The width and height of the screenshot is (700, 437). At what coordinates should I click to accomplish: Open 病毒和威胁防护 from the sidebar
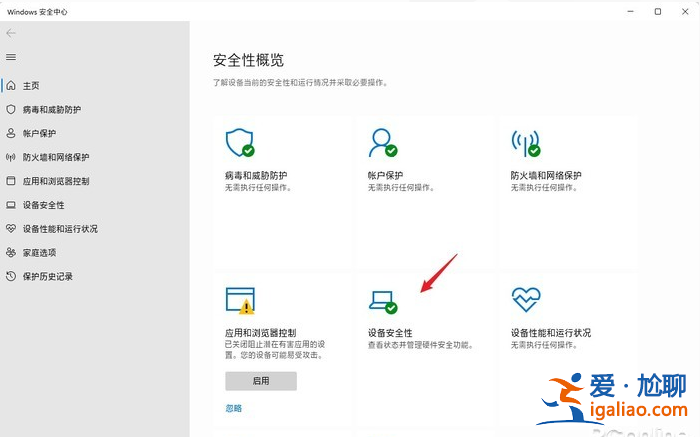click(50, 109)
